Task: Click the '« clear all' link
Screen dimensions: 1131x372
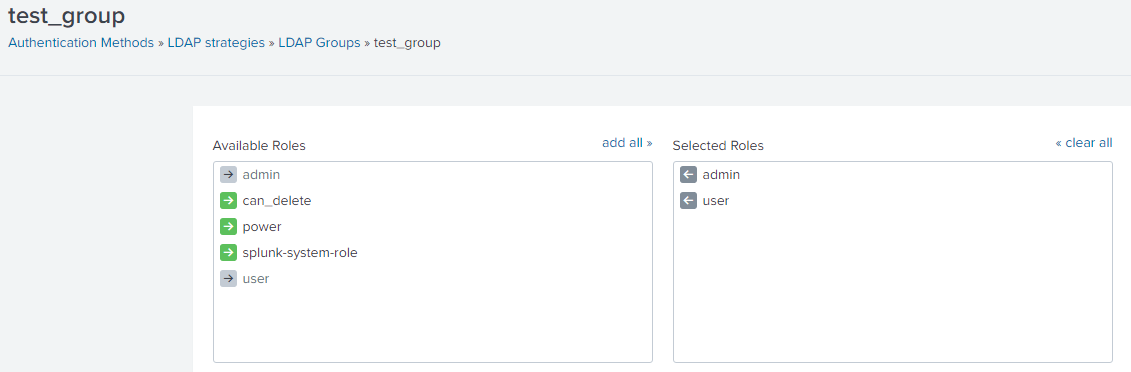Action: 1083,143
